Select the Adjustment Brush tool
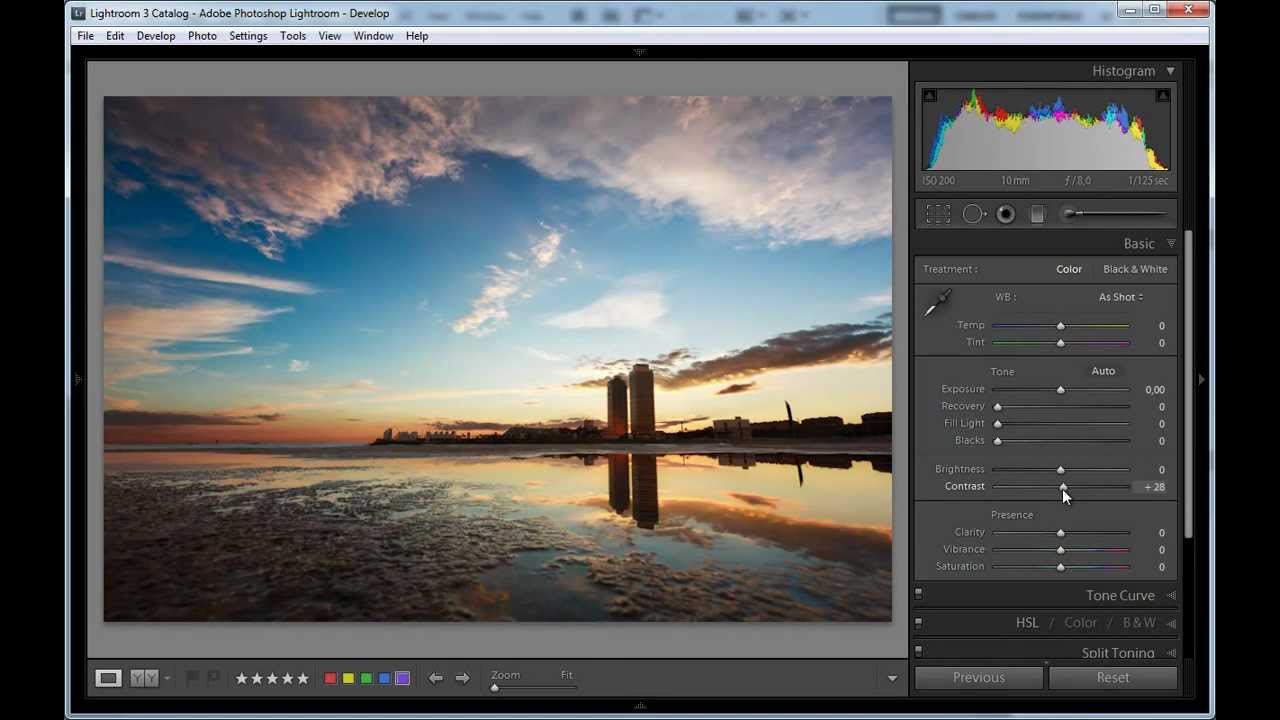 tap(1116, 213)
